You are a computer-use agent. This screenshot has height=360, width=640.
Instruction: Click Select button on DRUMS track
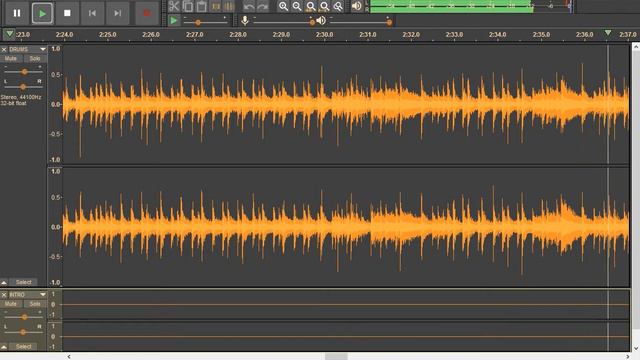(24, 282)
